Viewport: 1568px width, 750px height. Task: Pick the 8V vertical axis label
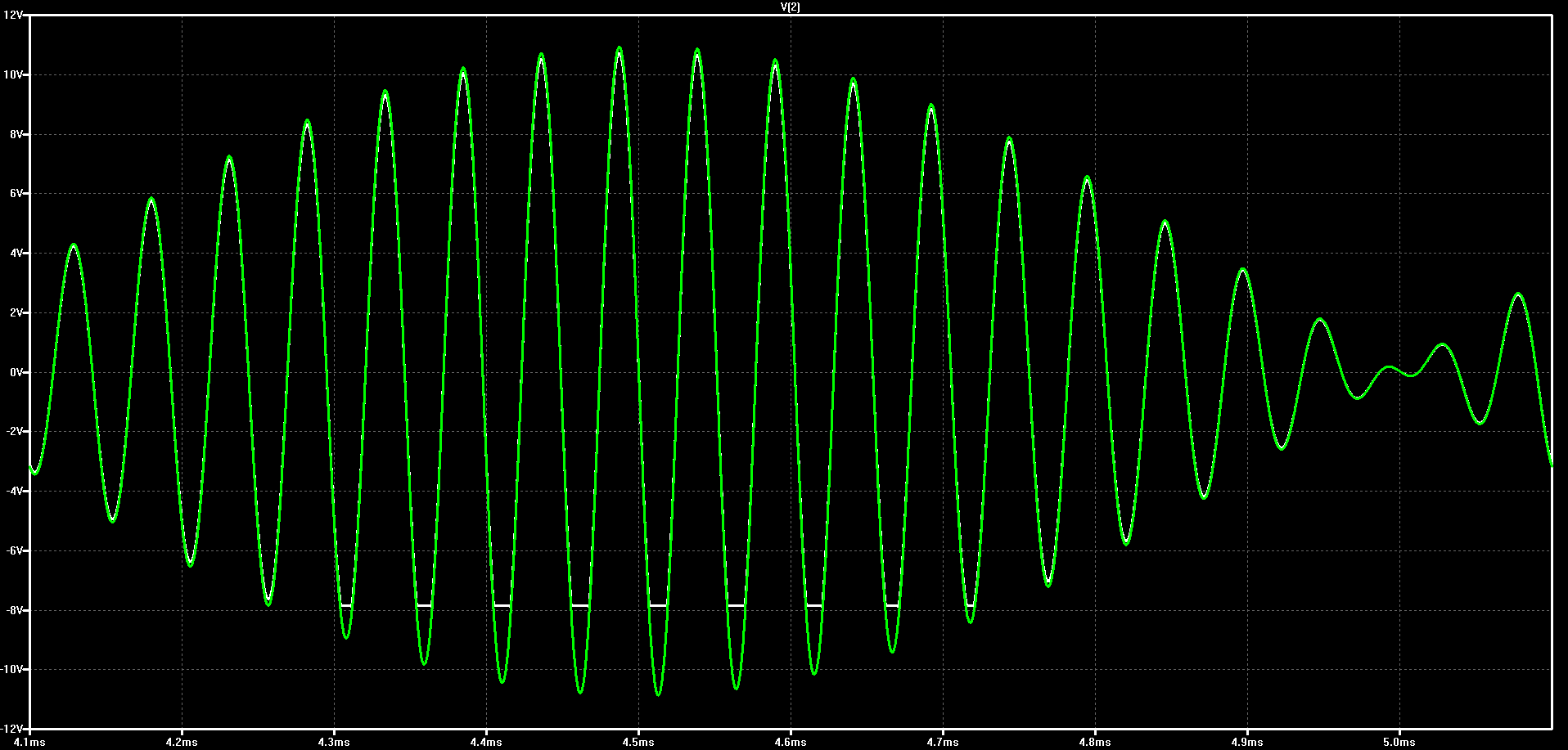16,134
